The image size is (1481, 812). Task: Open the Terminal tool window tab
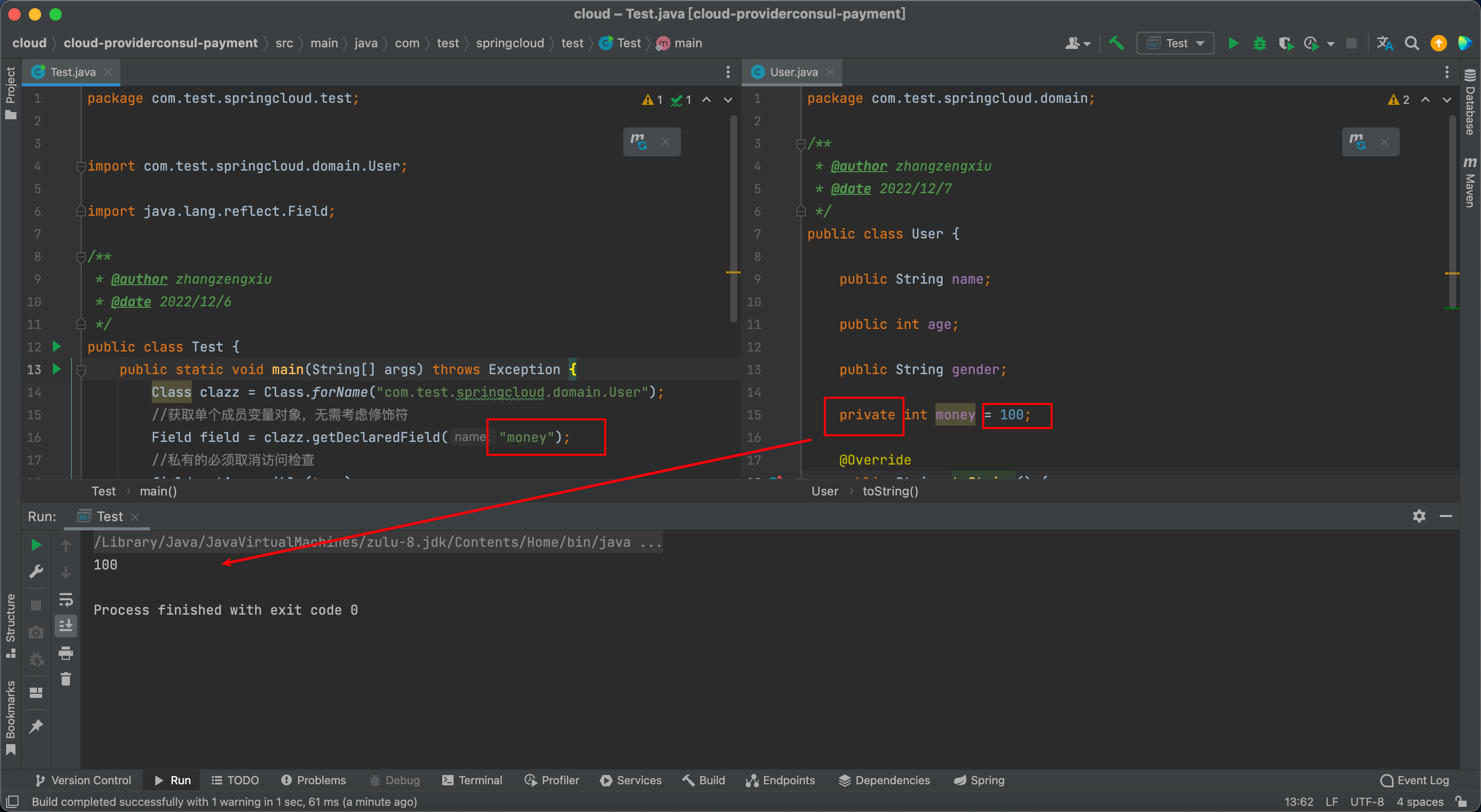click(x=472, y=780)
